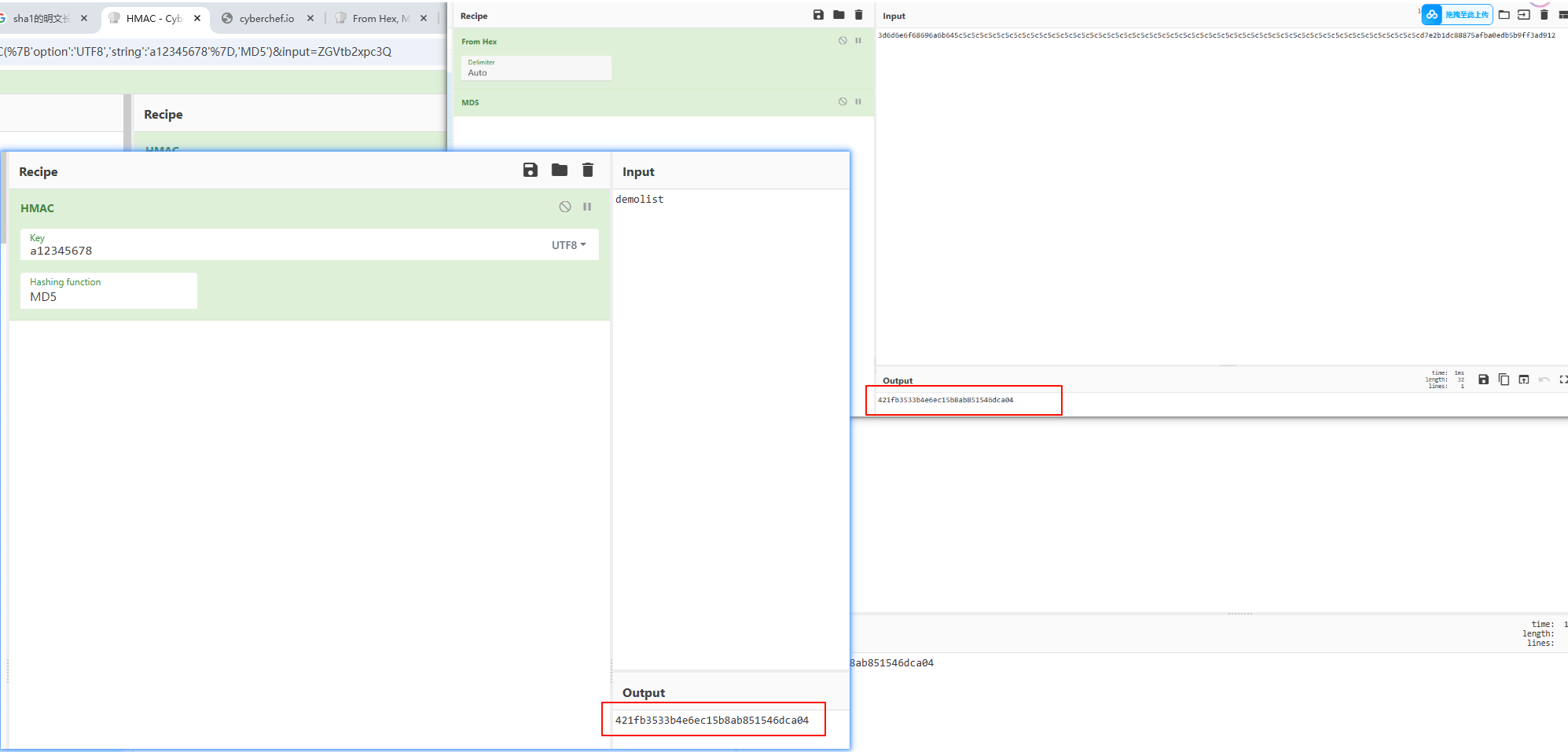Switch to the cyberchef.io browser tab
Viewport: 1568px width, 752px height.
(266, 18)
